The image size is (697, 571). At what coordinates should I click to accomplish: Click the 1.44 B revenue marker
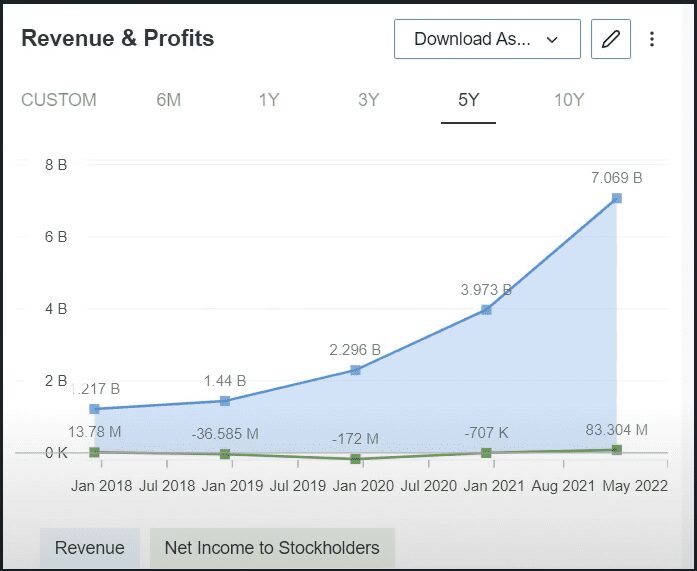click(x=225, y=401)
